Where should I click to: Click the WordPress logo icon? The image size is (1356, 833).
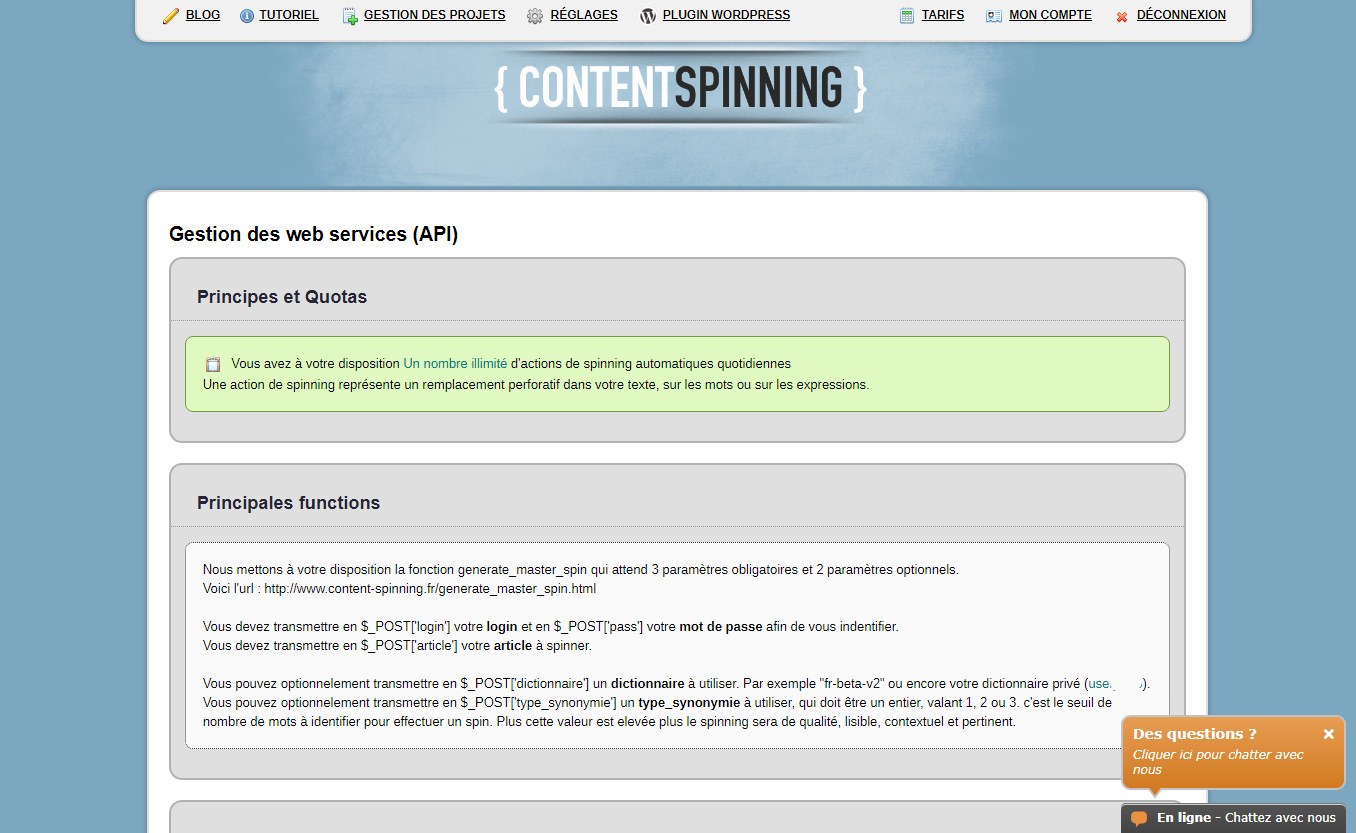tap(648, 16)
